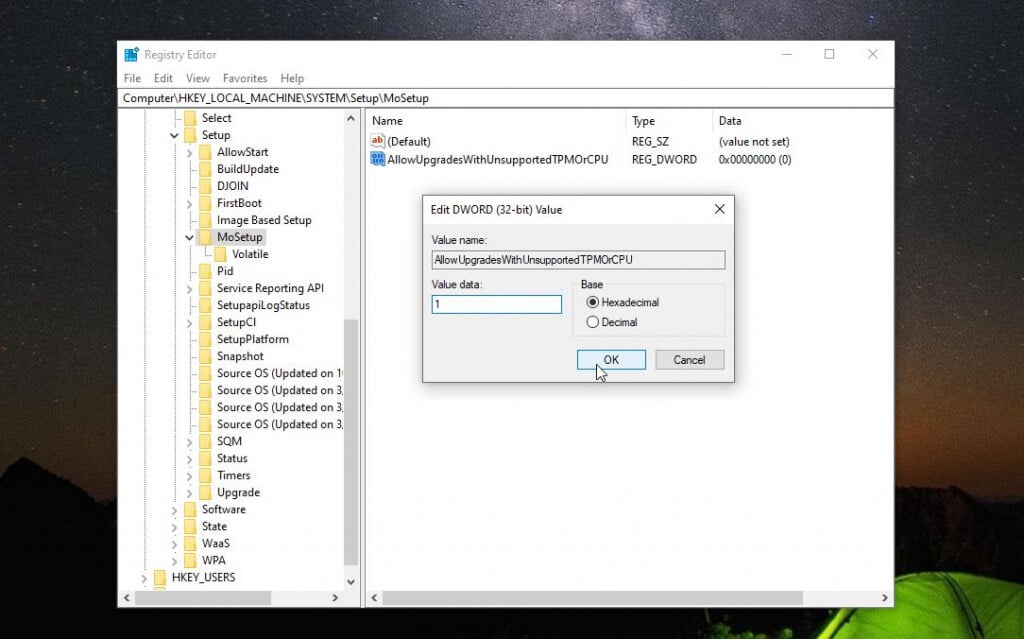
Task: Click the Snapshot folder icon
Action: coord(205,355)
